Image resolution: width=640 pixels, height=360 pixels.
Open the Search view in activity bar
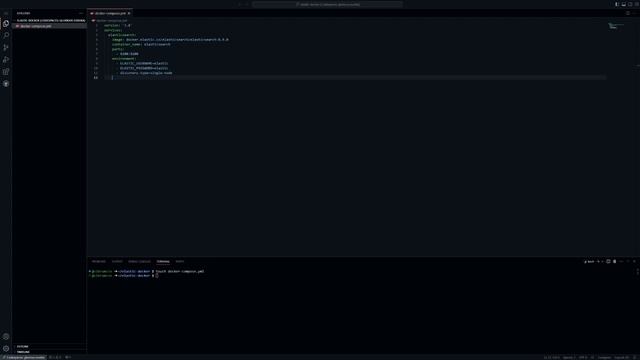tap(6, 36)
